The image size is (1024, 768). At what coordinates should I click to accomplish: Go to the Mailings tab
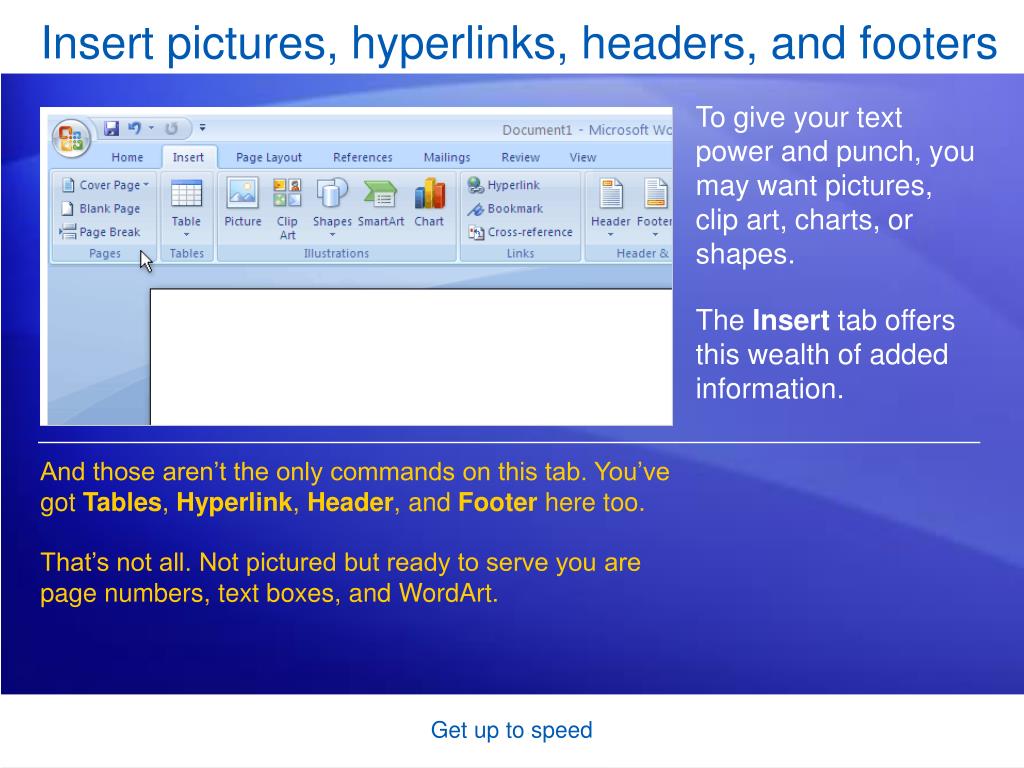point(447,157)
